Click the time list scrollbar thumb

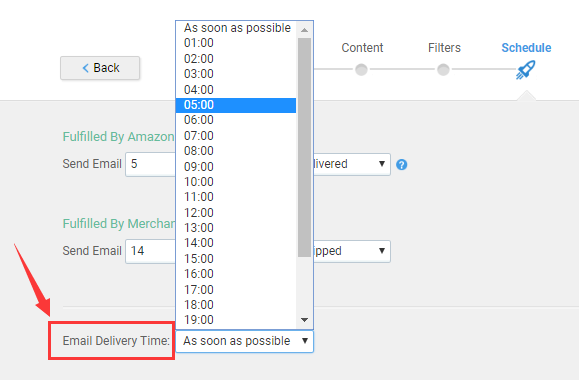tap(304, 147)
